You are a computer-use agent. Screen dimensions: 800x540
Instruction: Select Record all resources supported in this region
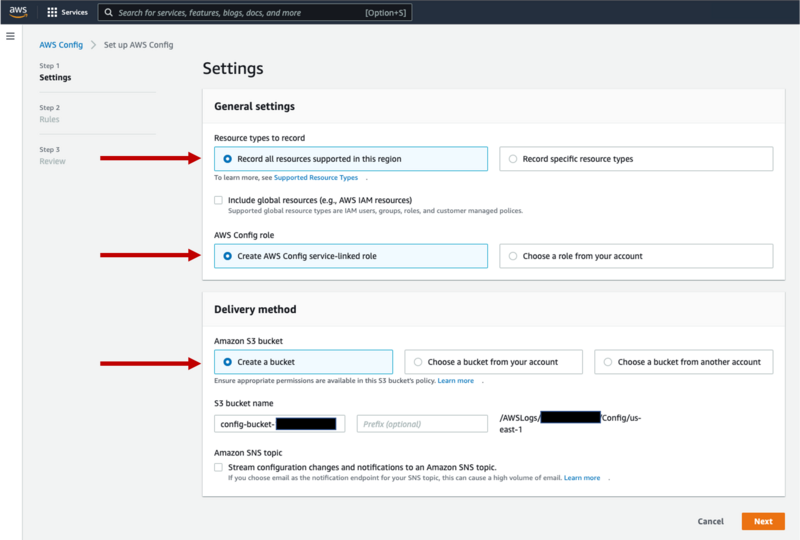(351, 159)
